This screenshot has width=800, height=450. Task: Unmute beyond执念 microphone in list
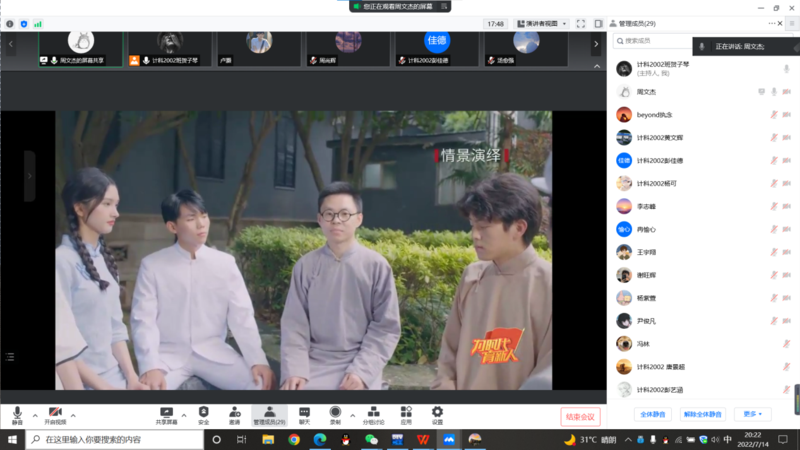[x=774, y=115]
